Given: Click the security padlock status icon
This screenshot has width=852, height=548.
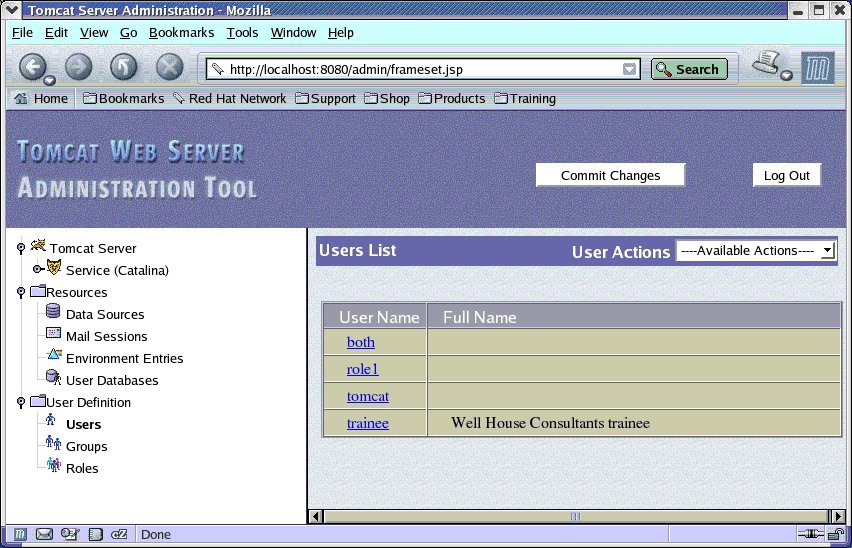Looking at the screenshot, I should [x=836, y=534].
